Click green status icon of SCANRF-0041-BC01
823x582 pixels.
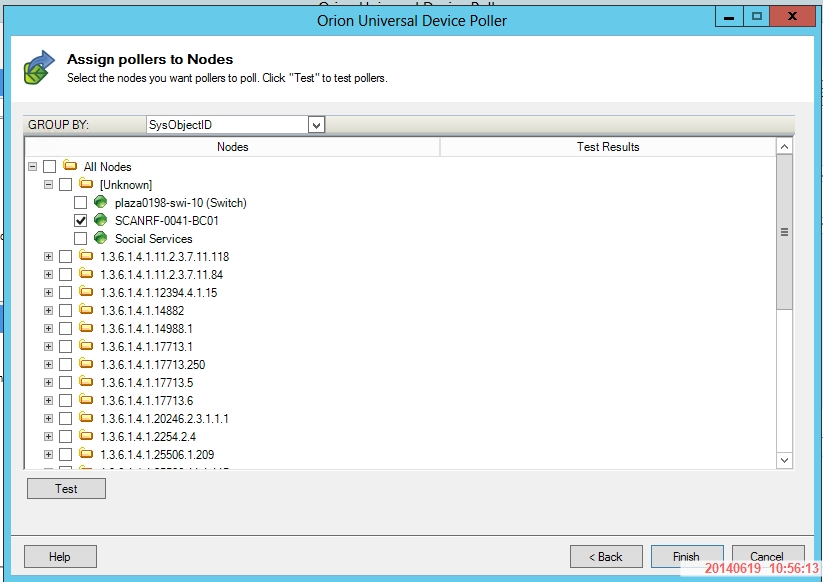100,220
